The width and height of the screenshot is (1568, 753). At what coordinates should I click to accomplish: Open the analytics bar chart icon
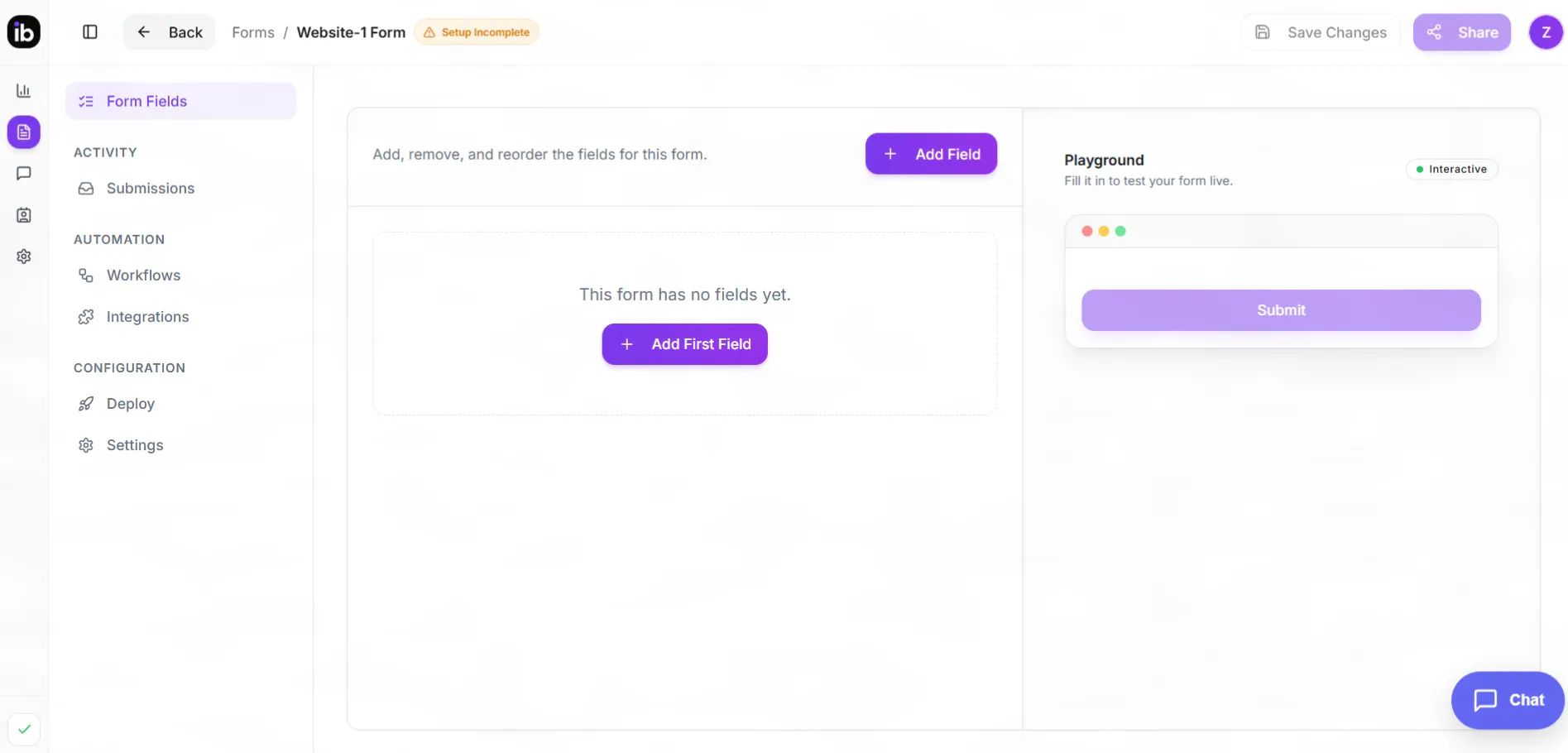coord(24,90)
